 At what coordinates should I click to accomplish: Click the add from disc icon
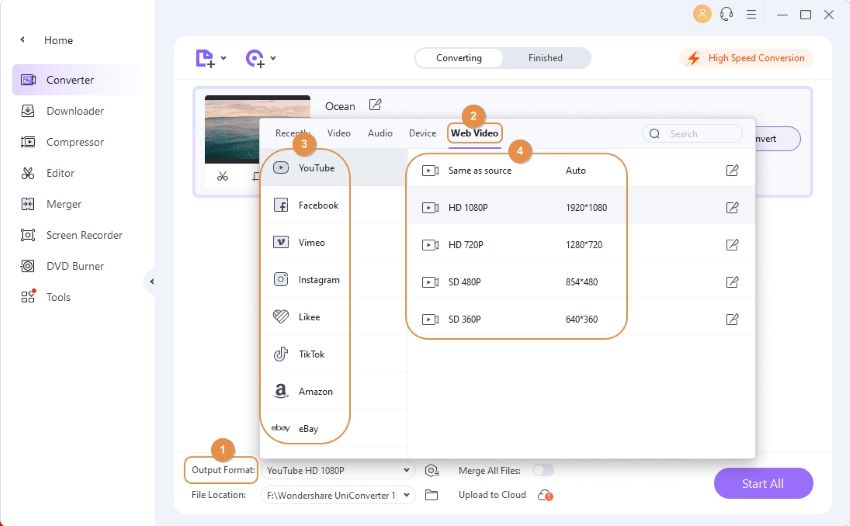coord(255,58)
